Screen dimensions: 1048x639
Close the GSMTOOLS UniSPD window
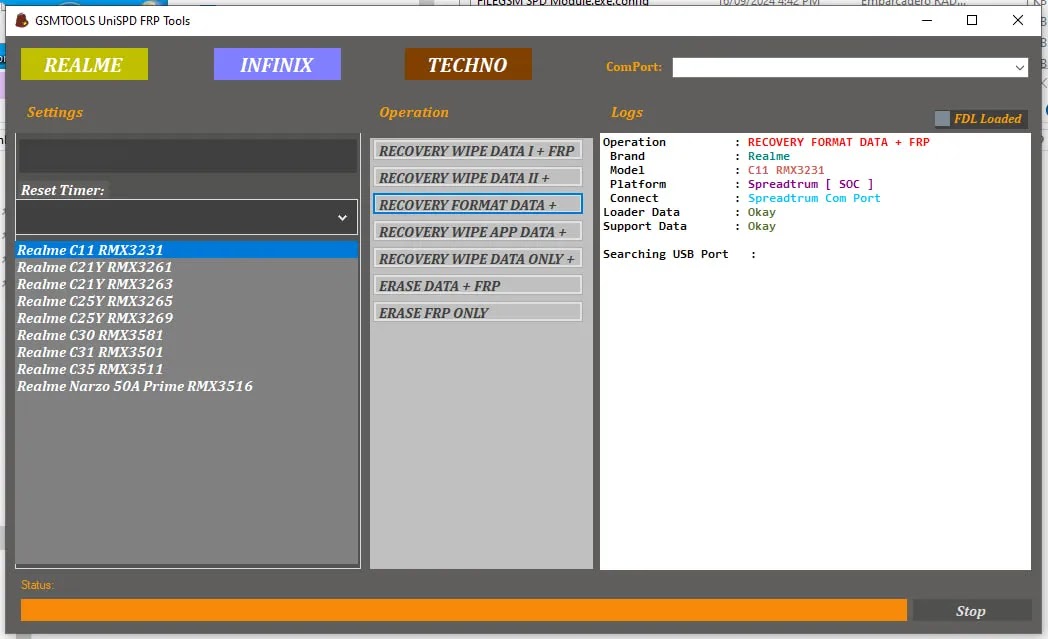point(1017,20)
